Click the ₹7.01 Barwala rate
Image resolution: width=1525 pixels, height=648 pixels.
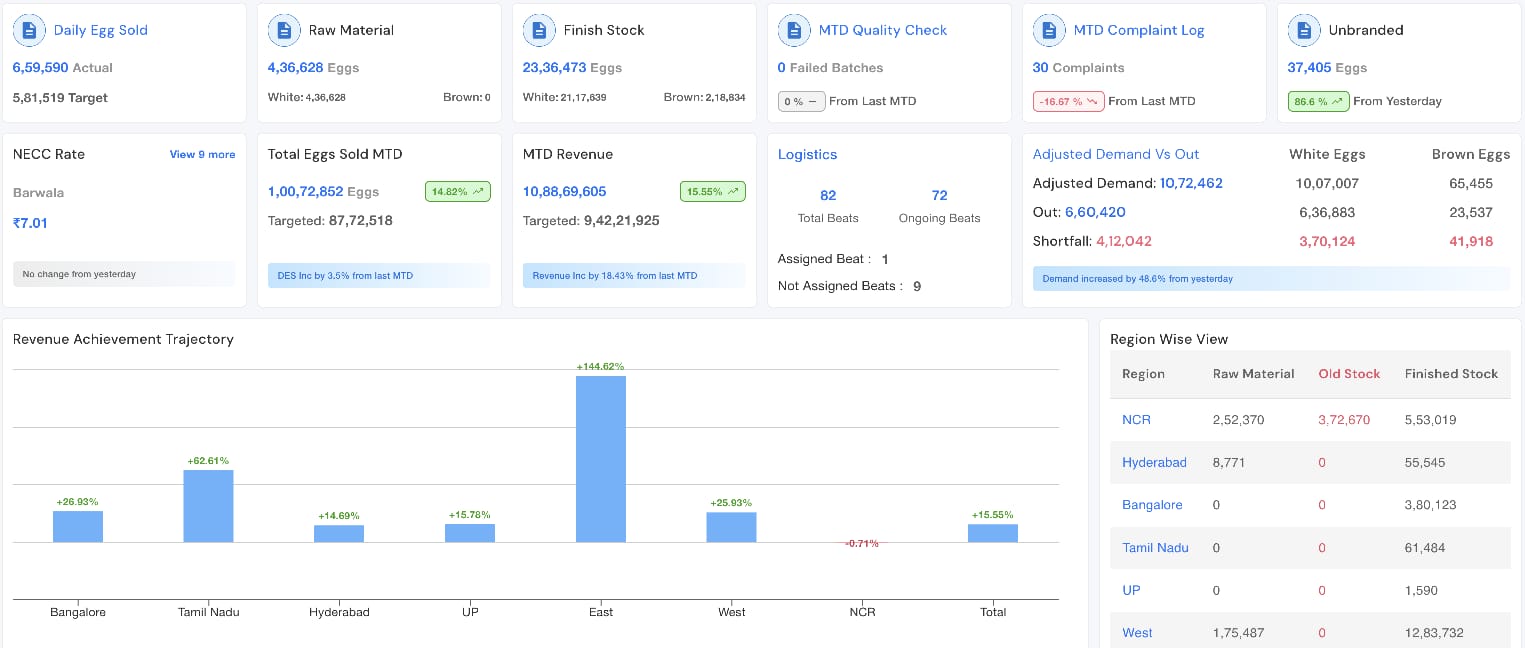click(30, 223)
